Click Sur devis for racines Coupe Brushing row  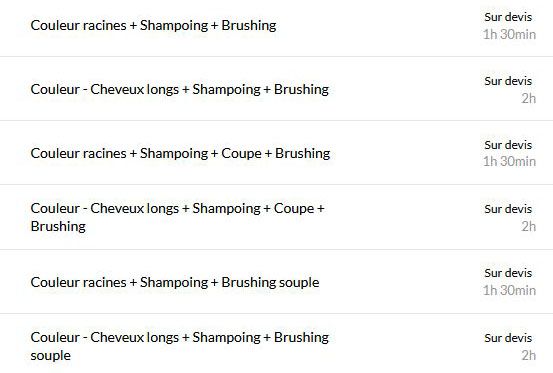[x=508, y=145]
